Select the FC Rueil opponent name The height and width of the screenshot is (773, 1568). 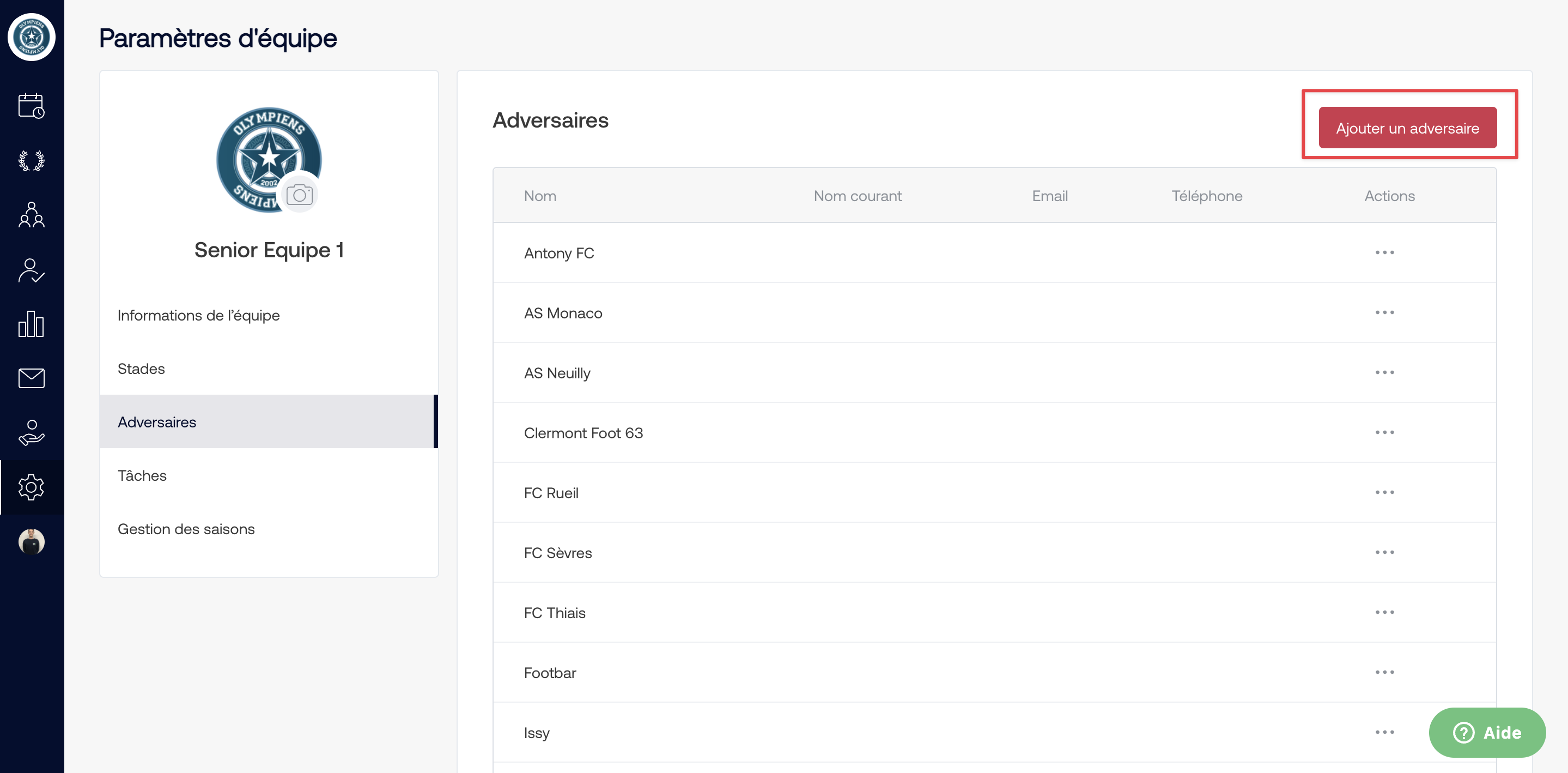pyautogui.click(x=551, y=493)
